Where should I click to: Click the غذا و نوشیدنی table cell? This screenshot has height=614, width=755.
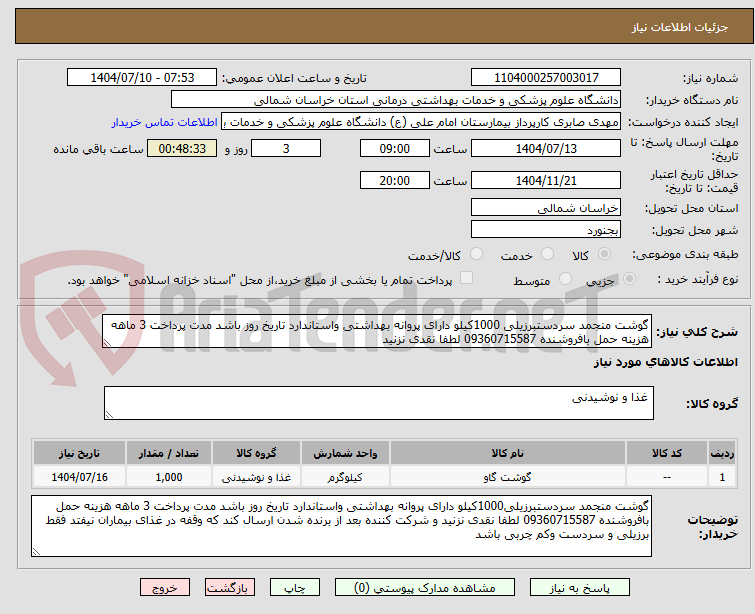pos(256,477)
